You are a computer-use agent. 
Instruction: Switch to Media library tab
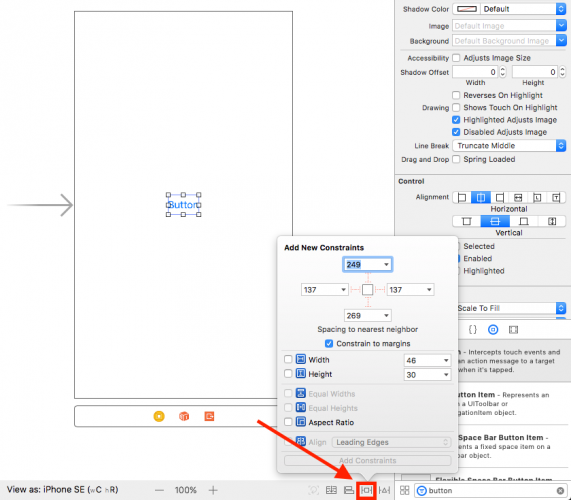tap(513, 330)
